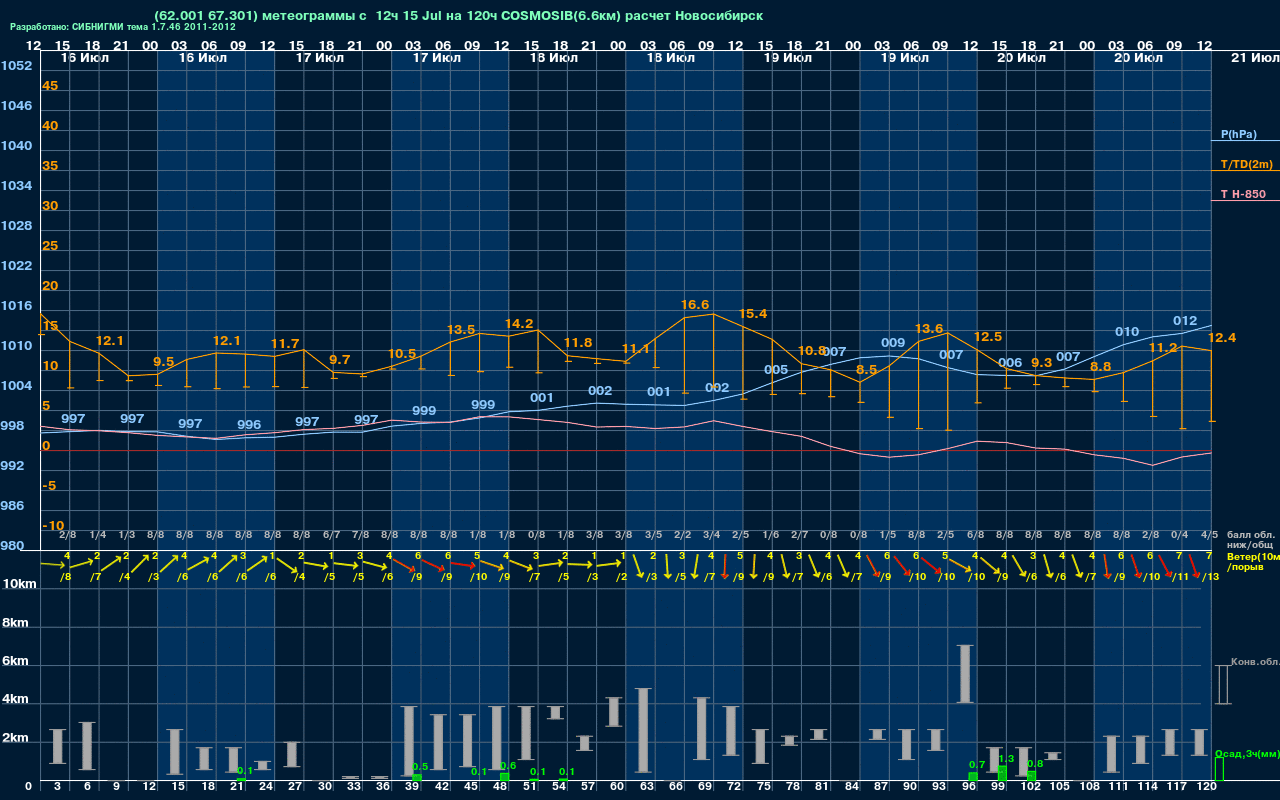This screenshot has height=800, width=1280.
Task: Click the 010 pressure value label
Action: point(1127,332)
